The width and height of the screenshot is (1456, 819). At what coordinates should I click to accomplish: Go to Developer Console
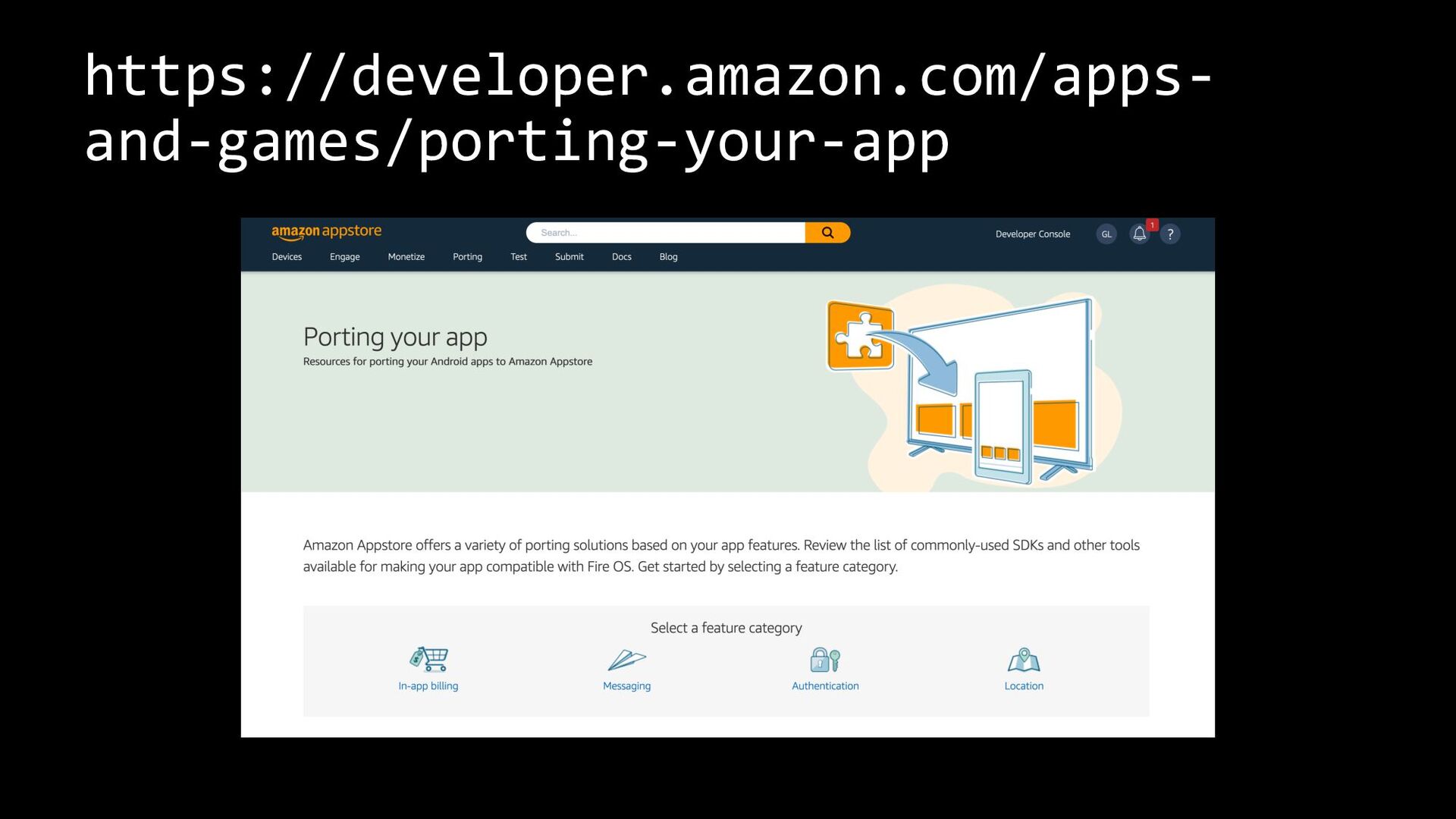point(1033,234)
